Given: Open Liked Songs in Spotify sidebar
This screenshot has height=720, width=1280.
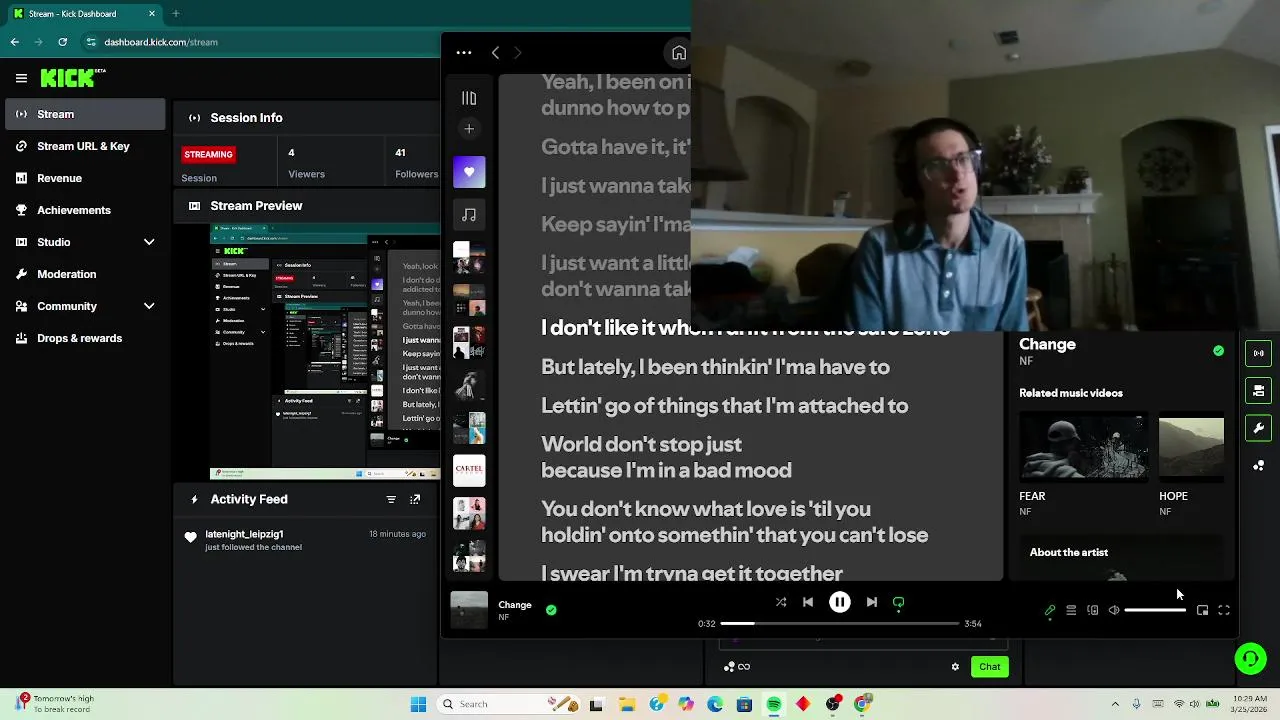Looking at the screenshot, I should click(469, 172).
